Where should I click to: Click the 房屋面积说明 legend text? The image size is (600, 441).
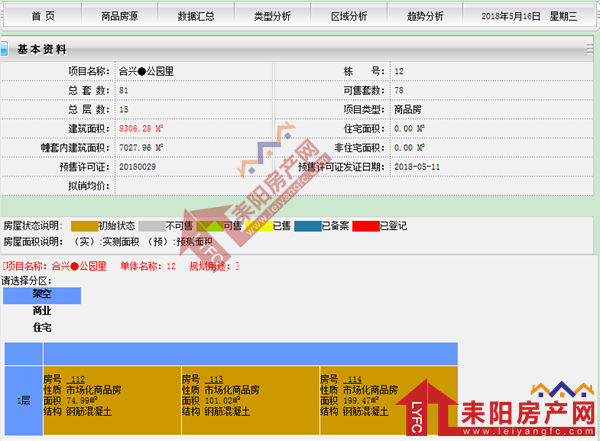pyautogui.click(x=108, y=242)
